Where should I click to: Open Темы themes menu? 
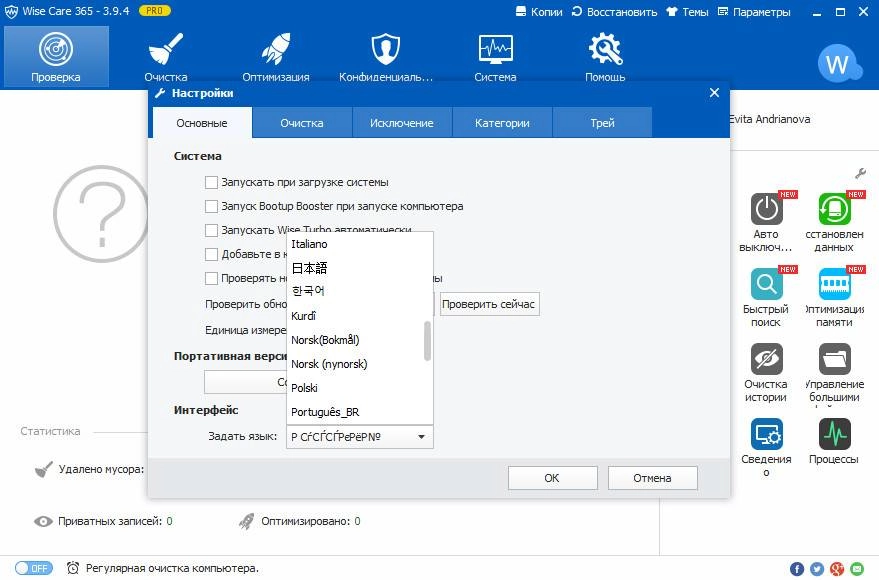pos(687,12)
